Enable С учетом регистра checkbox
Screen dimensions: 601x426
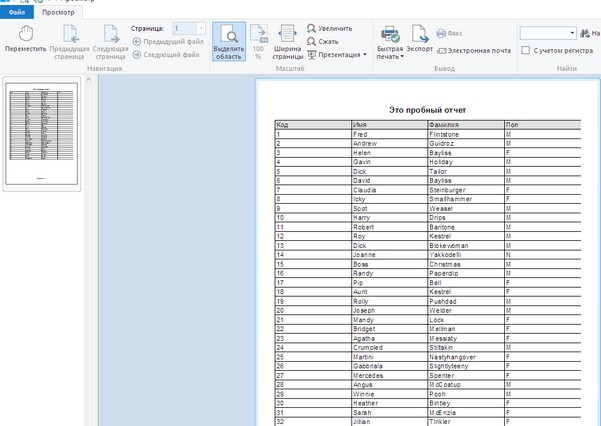527,49
